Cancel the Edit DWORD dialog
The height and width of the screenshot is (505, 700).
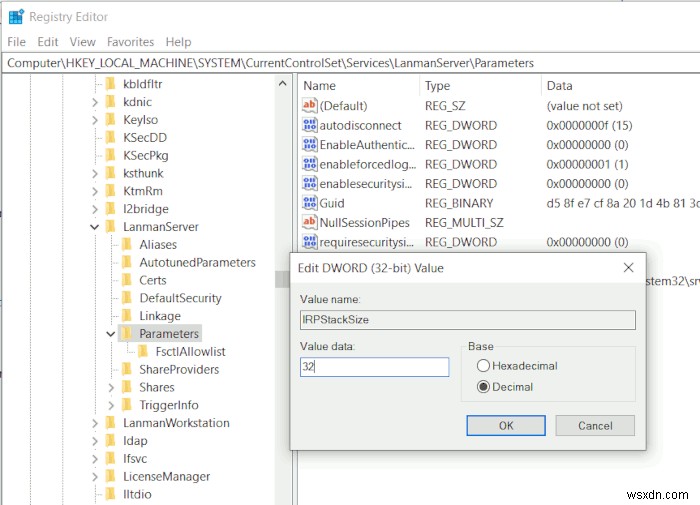click(x=595, y=426)
